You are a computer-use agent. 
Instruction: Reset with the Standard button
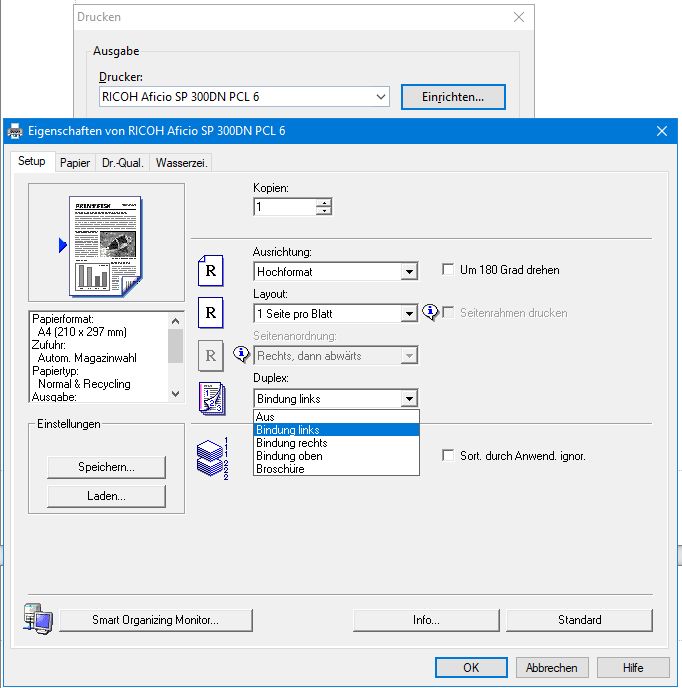[x=580, y=620]
